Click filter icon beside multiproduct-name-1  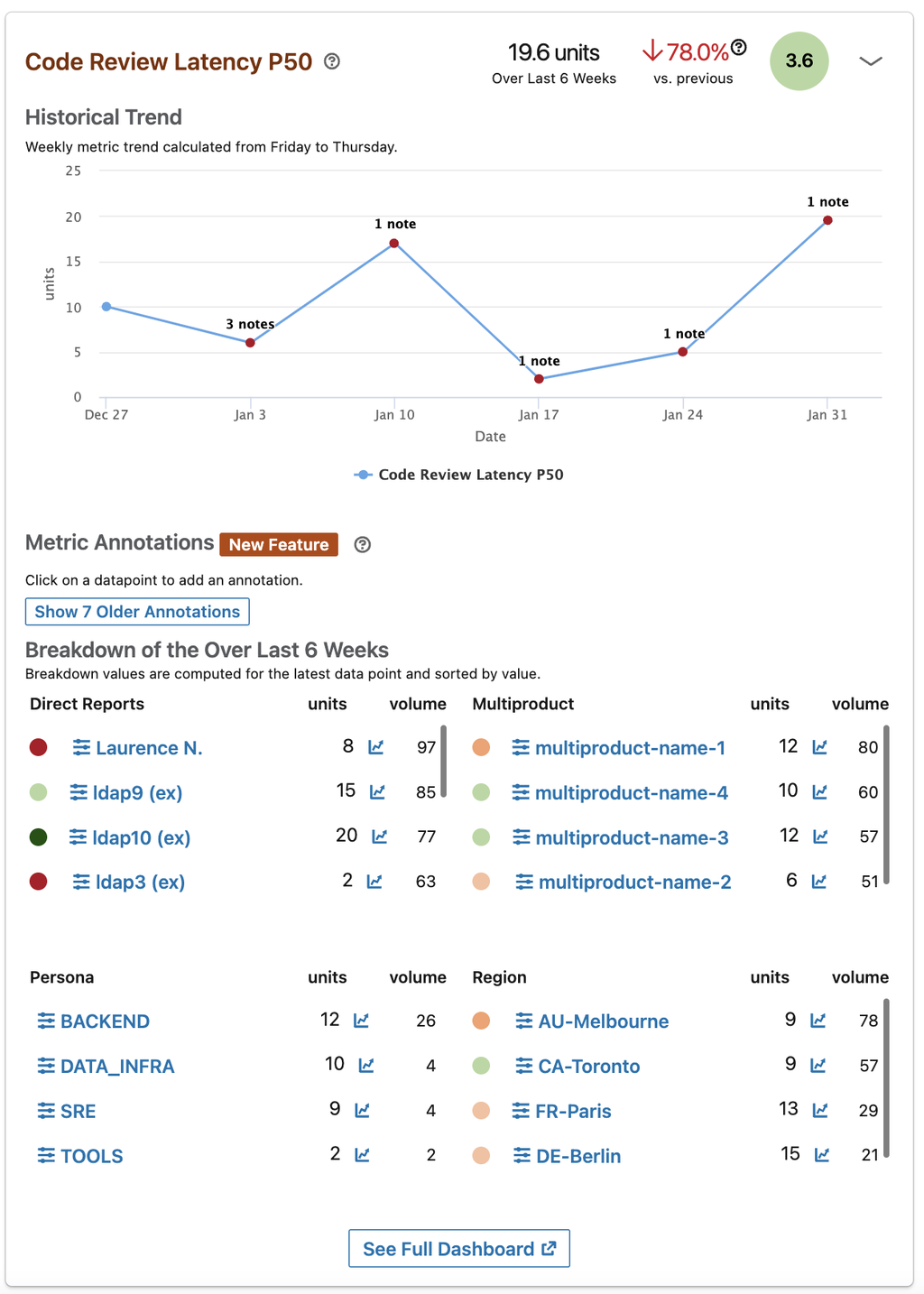[521, 747]
